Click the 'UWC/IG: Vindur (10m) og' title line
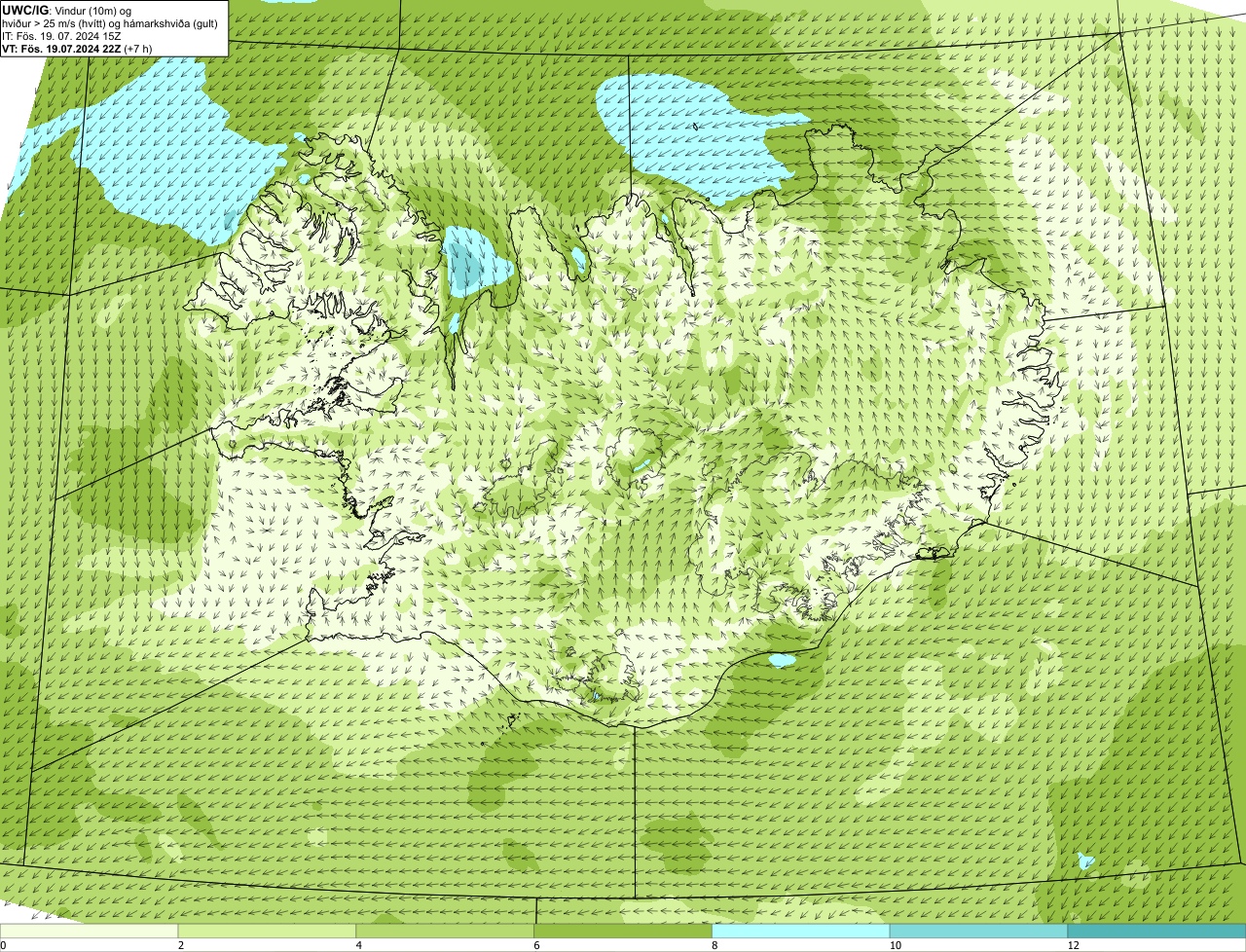 (x=66, y=10)
